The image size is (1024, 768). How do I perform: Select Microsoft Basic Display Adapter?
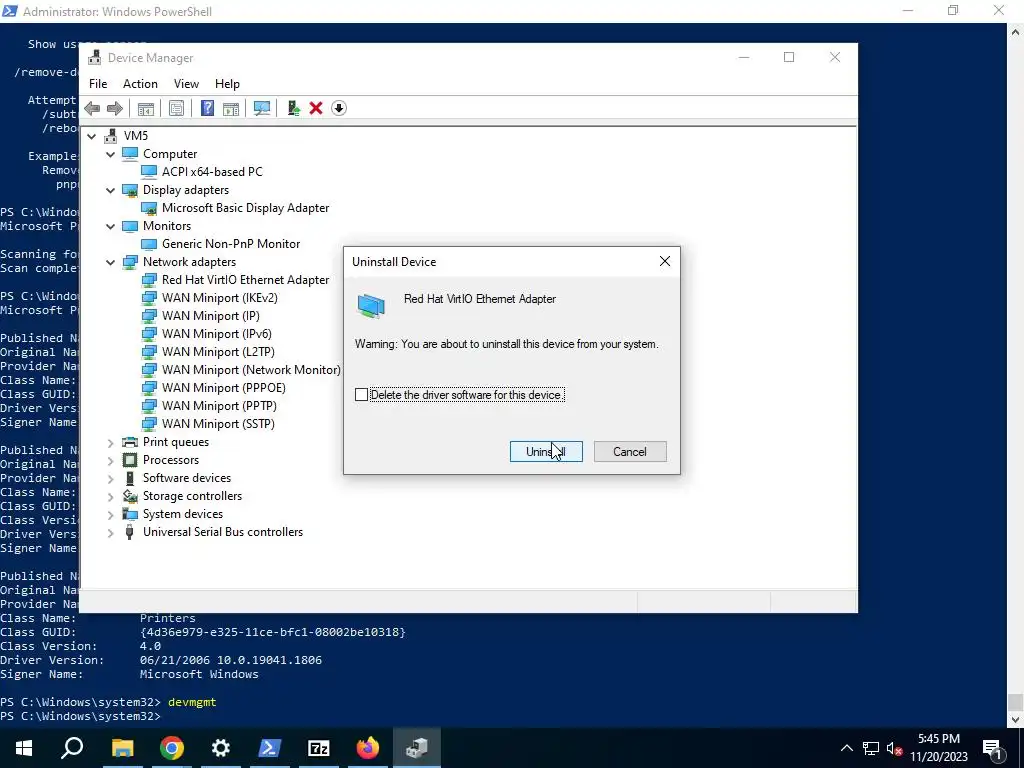[x=246, y=208]
